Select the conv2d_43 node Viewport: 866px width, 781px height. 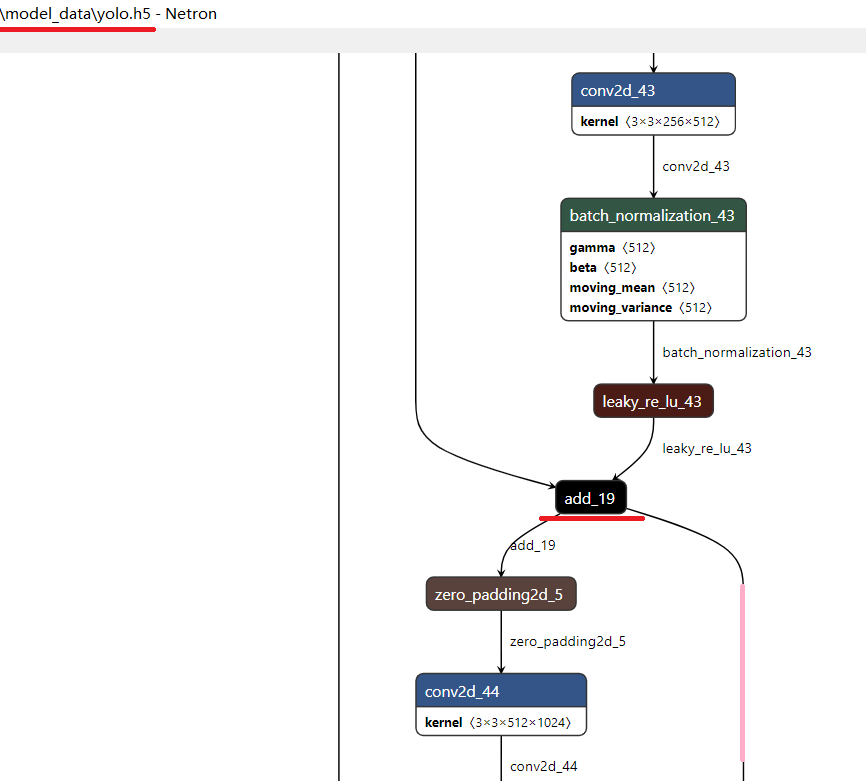652,89
